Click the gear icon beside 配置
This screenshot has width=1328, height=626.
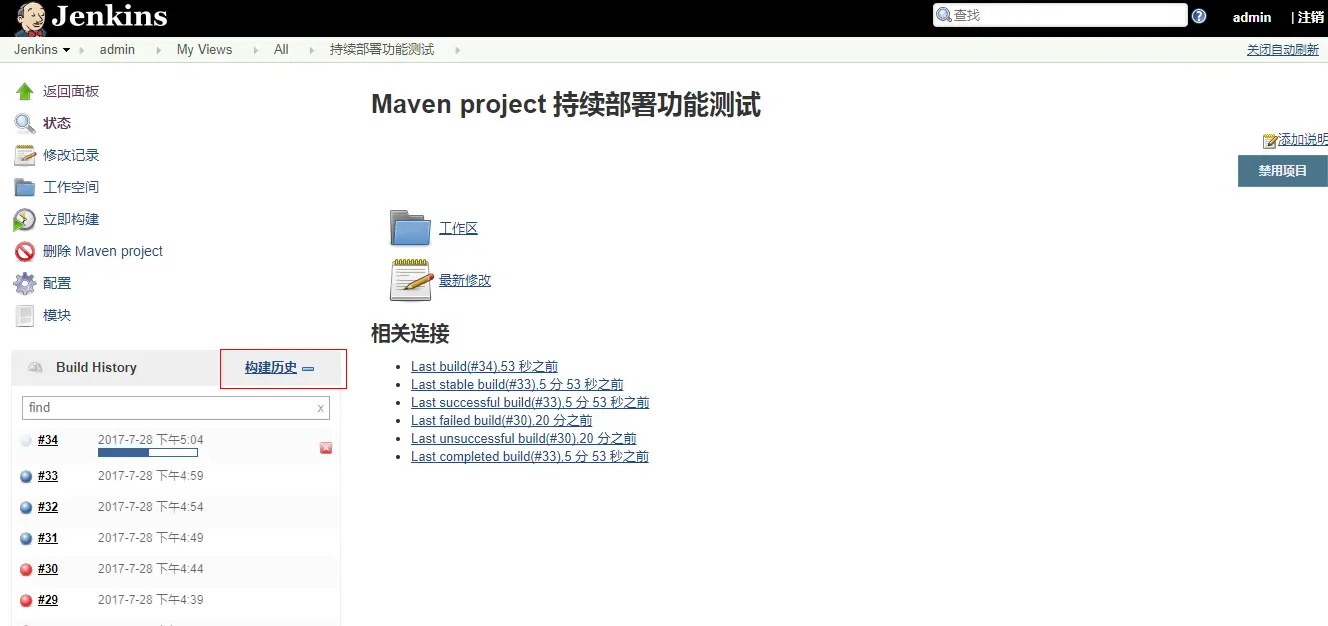25,283
